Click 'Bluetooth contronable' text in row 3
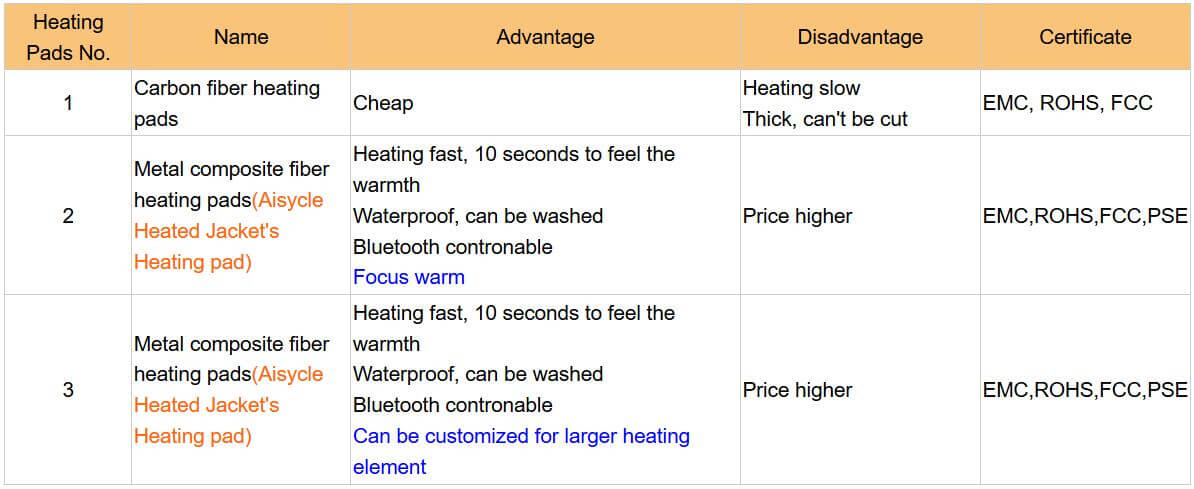Screen dimensions: 1194x489 tap(453, 405)
